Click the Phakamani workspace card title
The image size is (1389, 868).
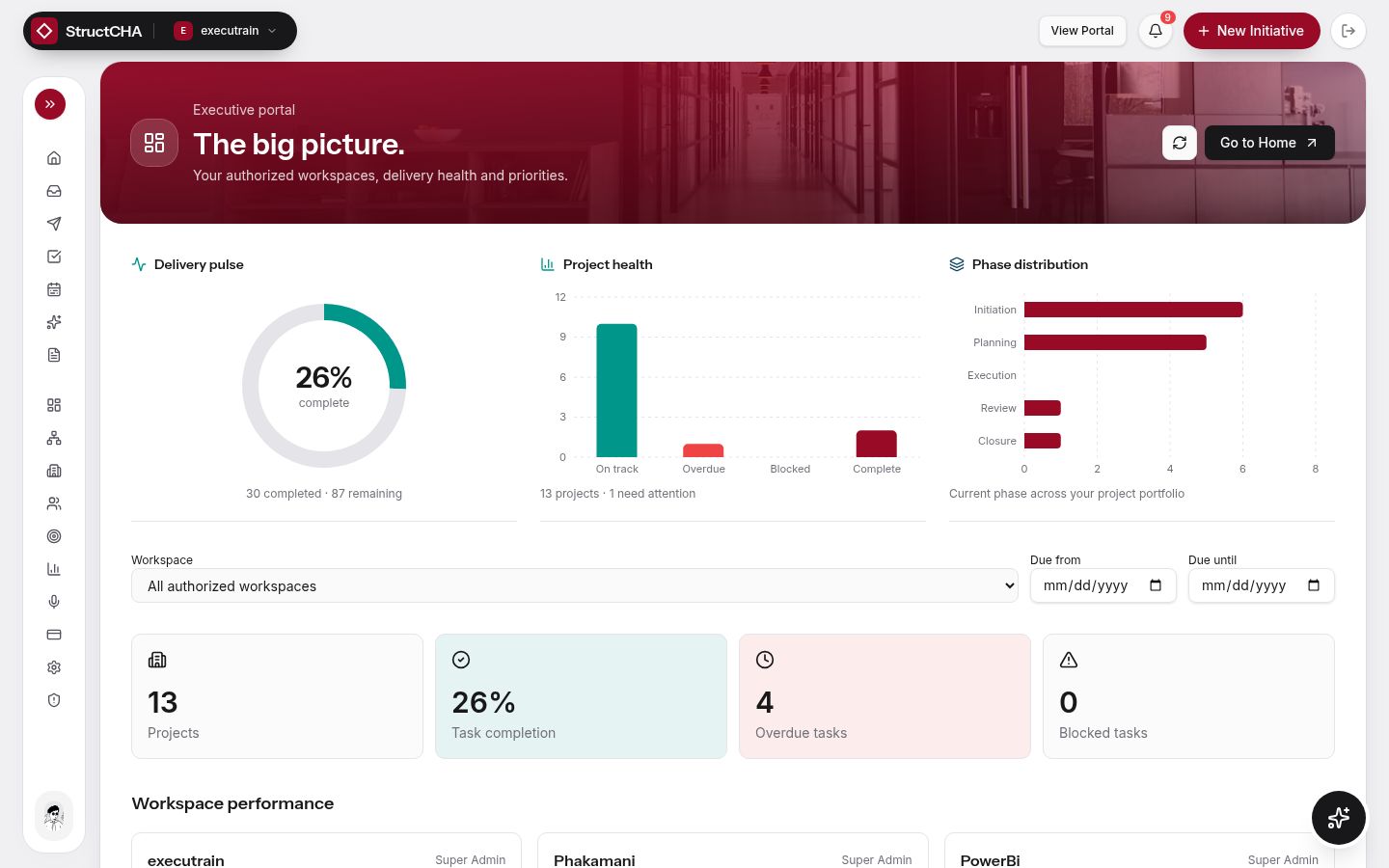pos(594,860)
